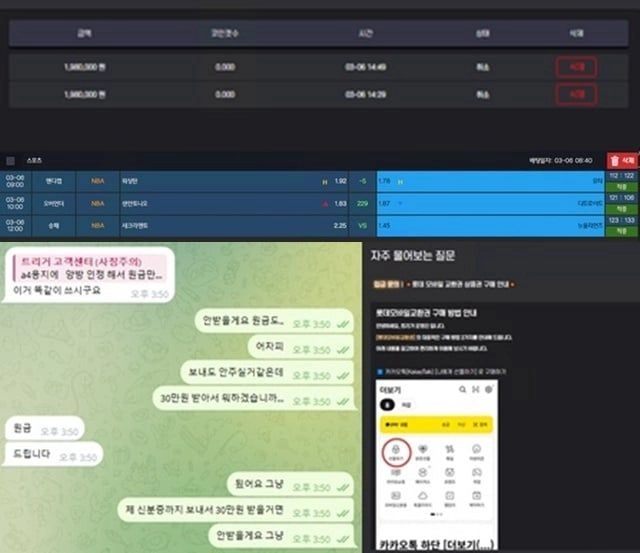Tap the red-circled gift icon
640x553 pixels.
click(x=396, y=451)
